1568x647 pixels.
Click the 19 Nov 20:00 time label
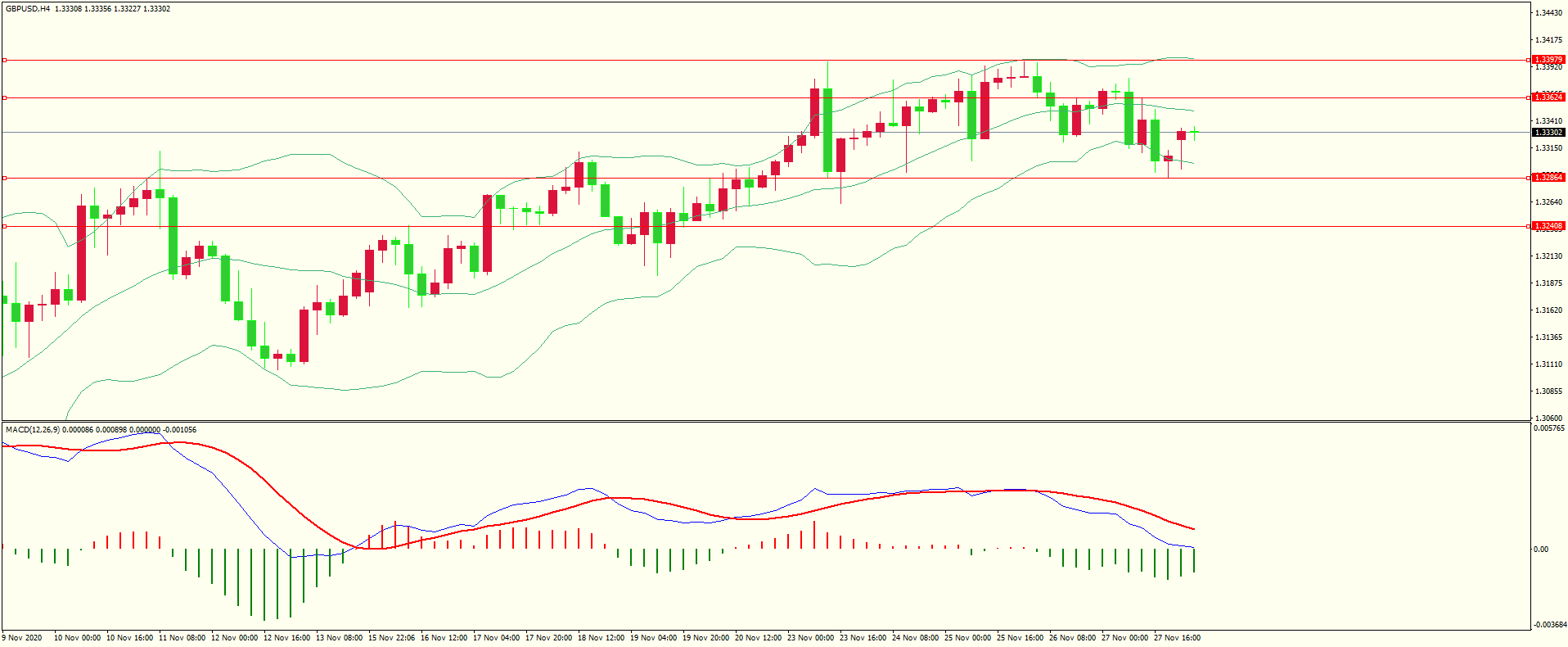click(706, 638)
